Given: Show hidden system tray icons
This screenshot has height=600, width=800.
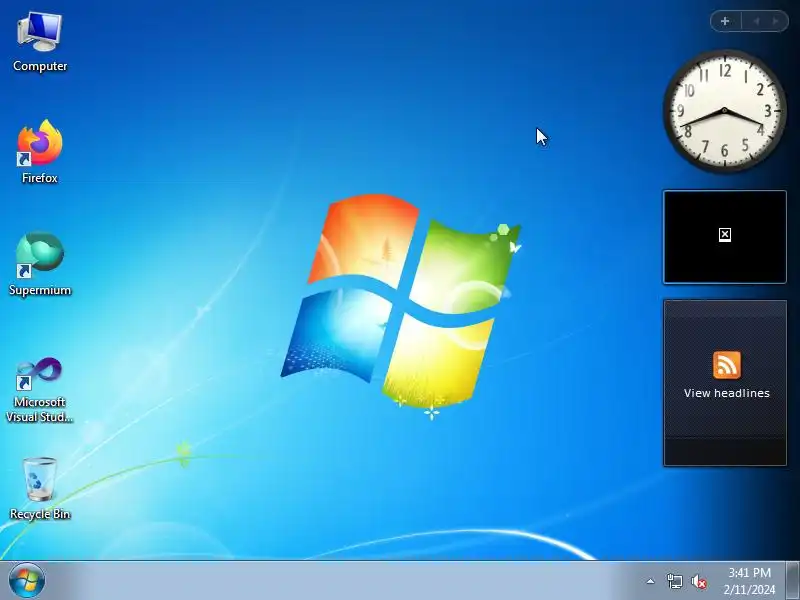Looking at the screenshot, I should pos(651,581).
